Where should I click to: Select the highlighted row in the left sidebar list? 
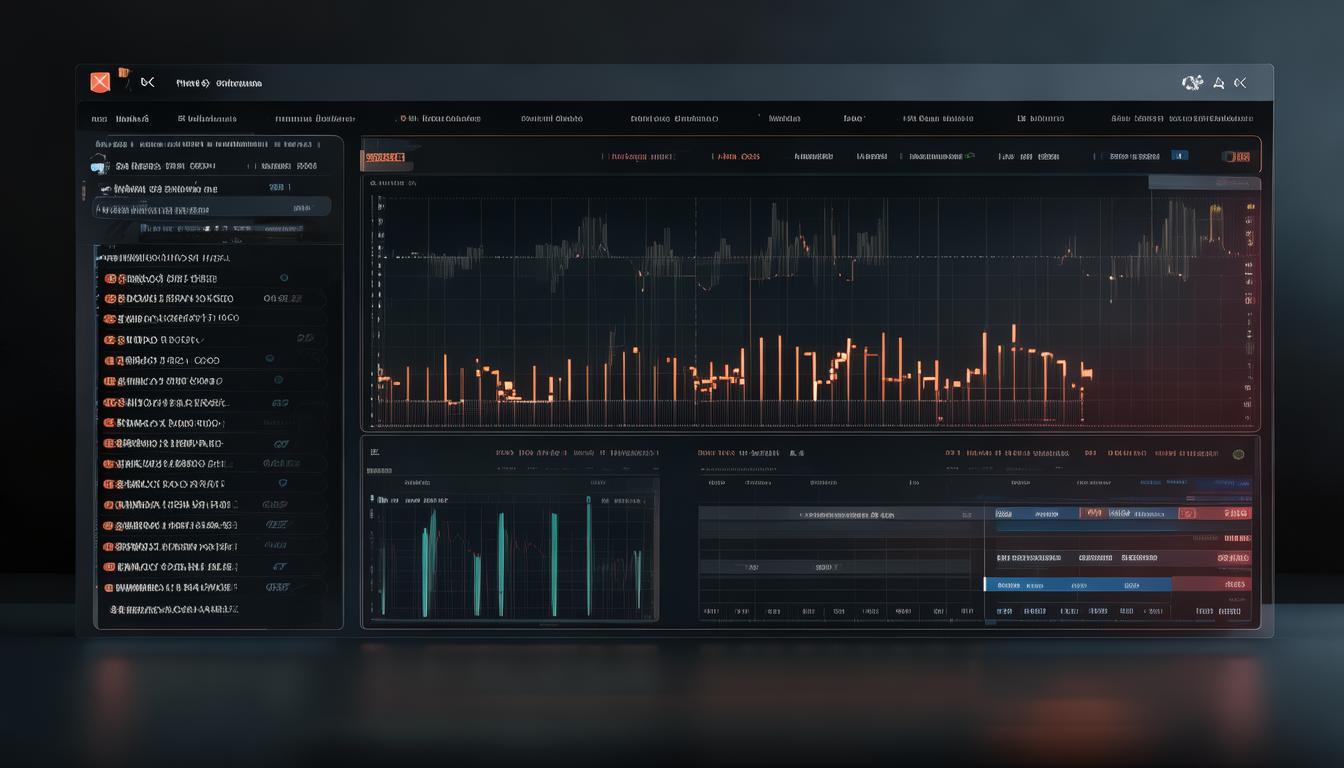click(x=212, y=209)
